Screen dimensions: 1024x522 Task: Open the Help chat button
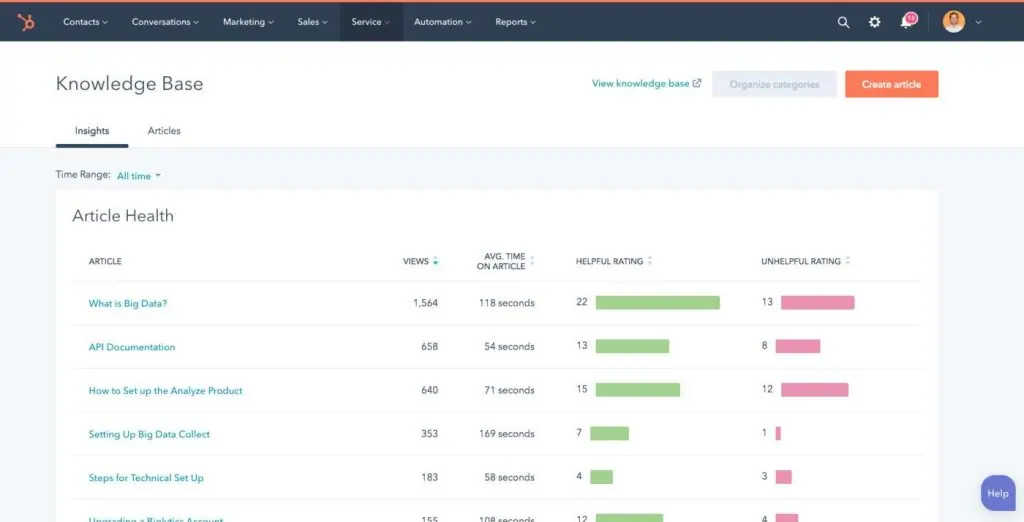tap(998, 493)
